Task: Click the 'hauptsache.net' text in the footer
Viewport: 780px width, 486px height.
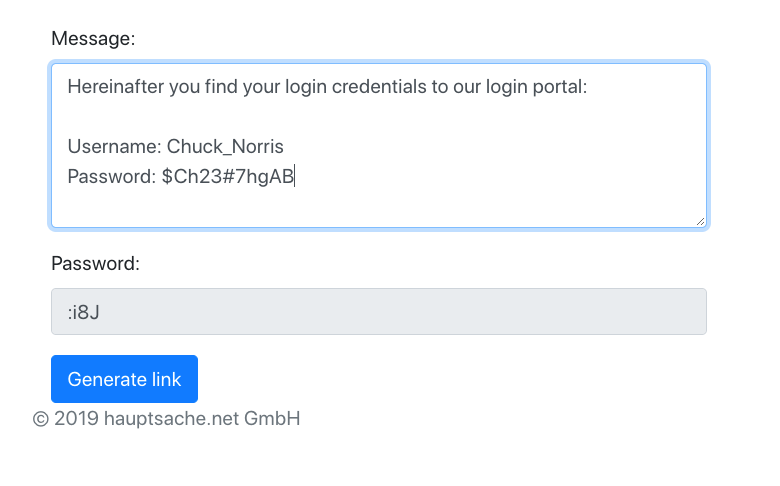Action: (x=172, y=419)
